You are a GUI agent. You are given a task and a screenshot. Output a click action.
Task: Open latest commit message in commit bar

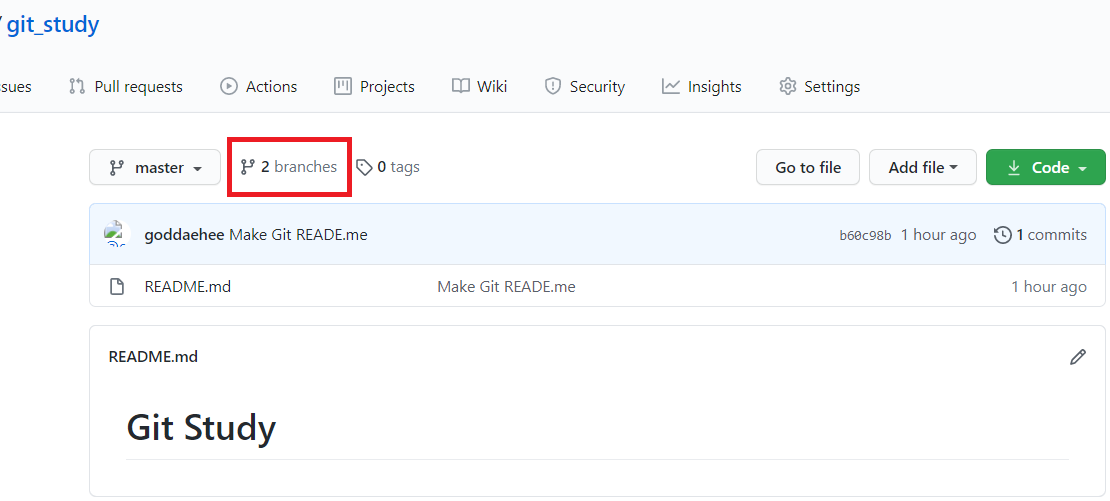pyautogui.click(x=299, y=235)
